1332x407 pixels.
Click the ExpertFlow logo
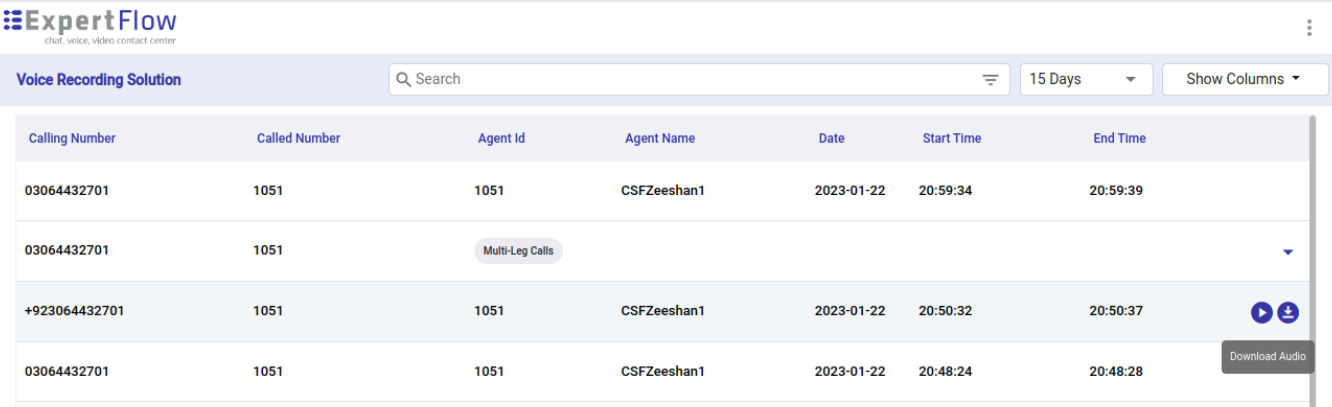[90, 26]
